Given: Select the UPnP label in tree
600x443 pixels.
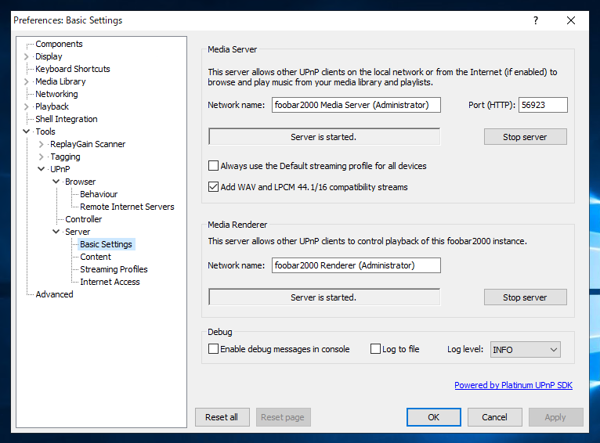Looking at the screenshot, I should [60, 169].
